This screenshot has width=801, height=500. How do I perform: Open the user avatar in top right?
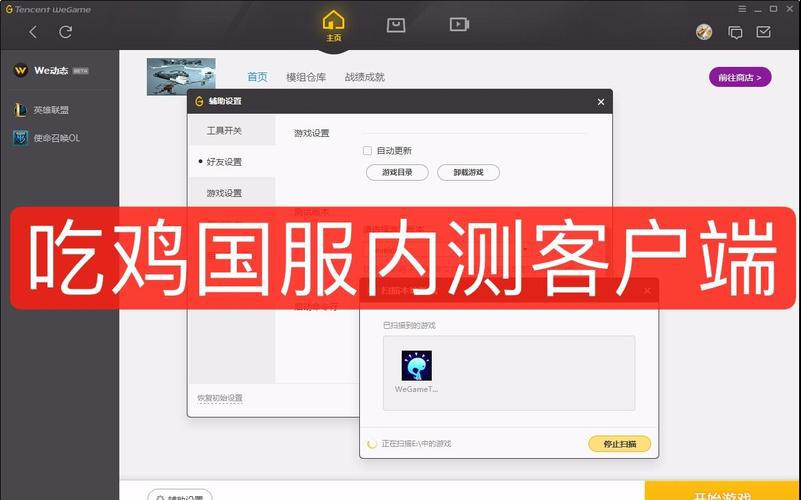[704, 32]
